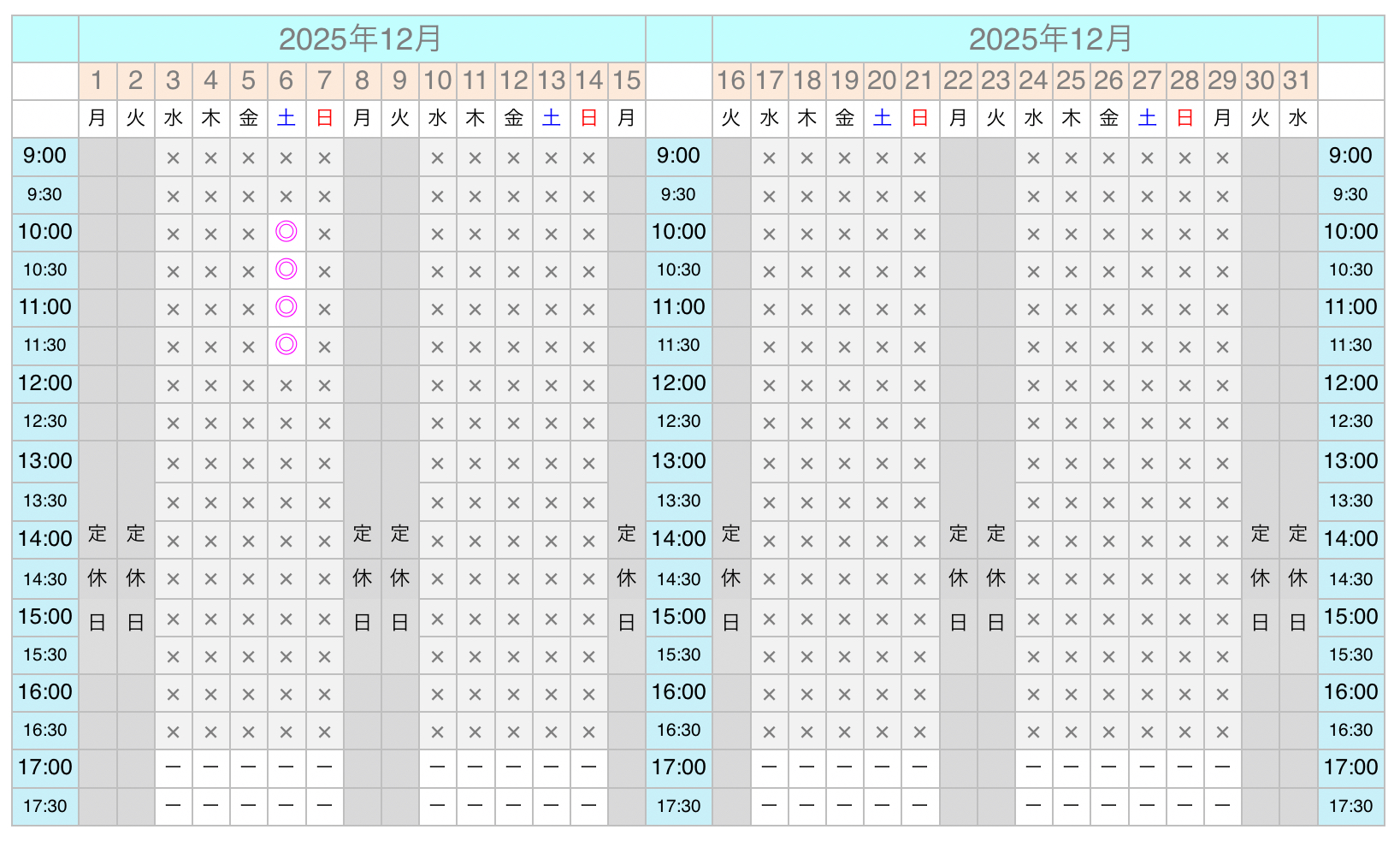The image size is (1400, 859).
Task: Click the 定休日 column under December 22
Action: tap(958, 578)
